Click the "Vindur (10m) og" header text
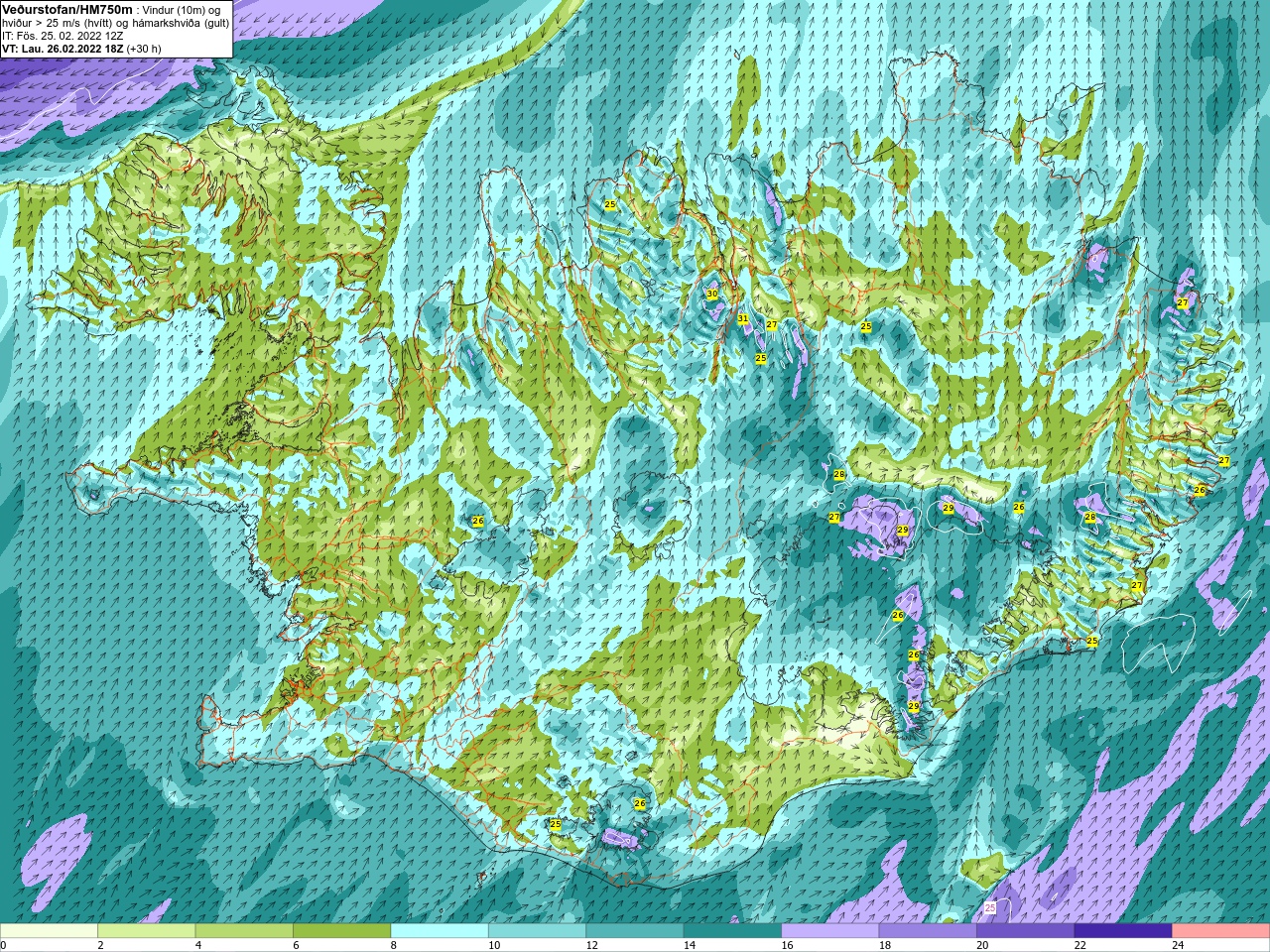The image size is (1270, 952). 184,10
